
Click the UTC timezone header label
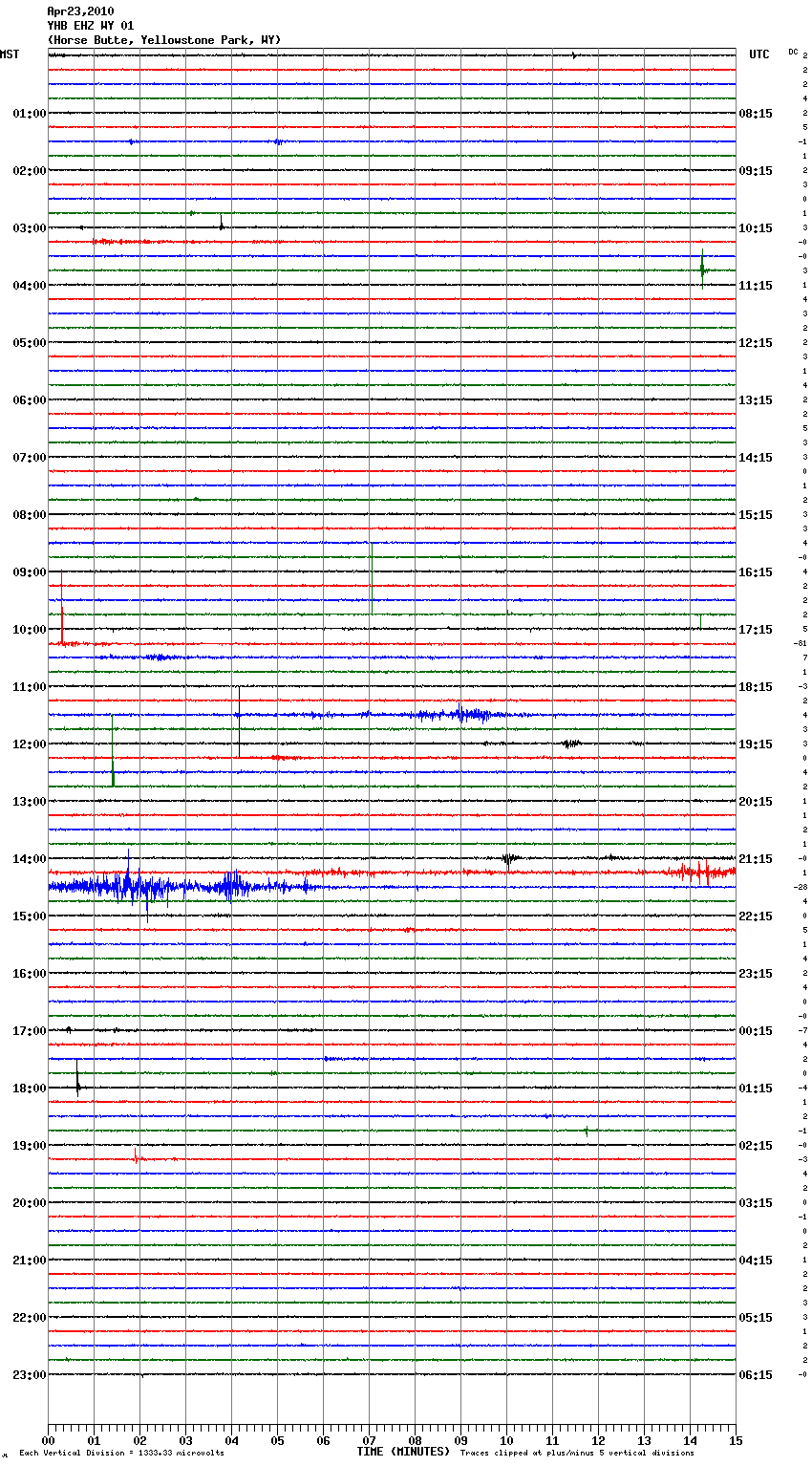759,54
